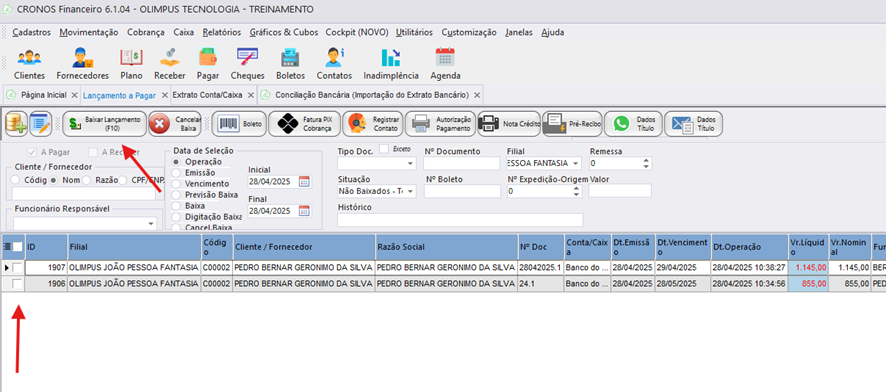This screenshot has width=886, height=392.
Task: Select the Vencimento date radio button
Action: point(176,184)
